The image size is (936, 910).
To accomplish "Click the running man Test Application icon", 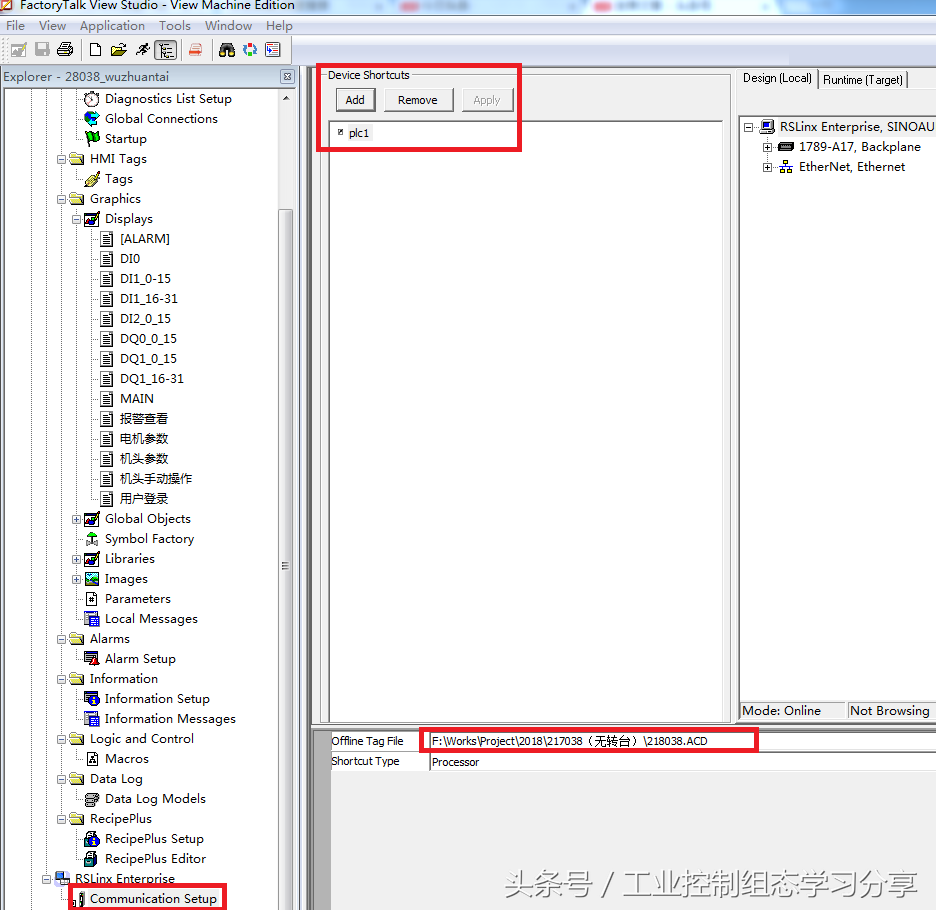I will 142,49.
